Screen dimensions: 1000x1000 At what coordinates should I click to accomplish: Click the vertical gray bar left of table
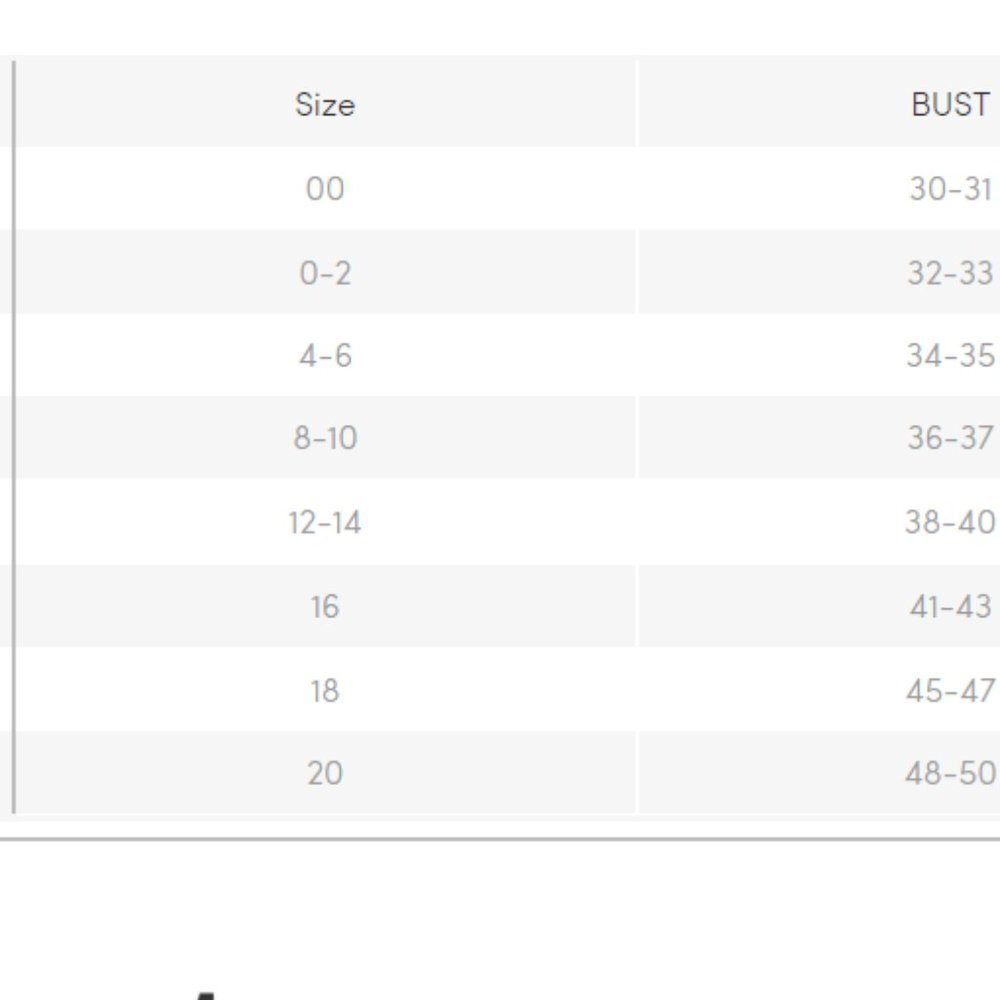coord(13,437)
